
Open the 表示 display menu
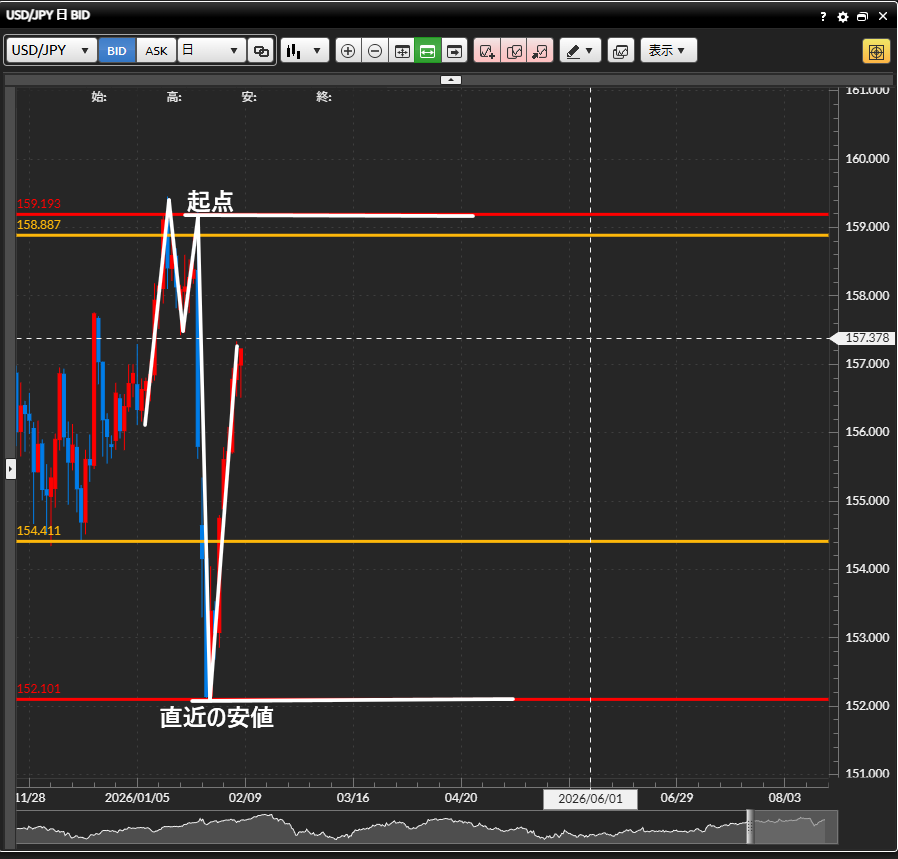[x=668, y=51]
